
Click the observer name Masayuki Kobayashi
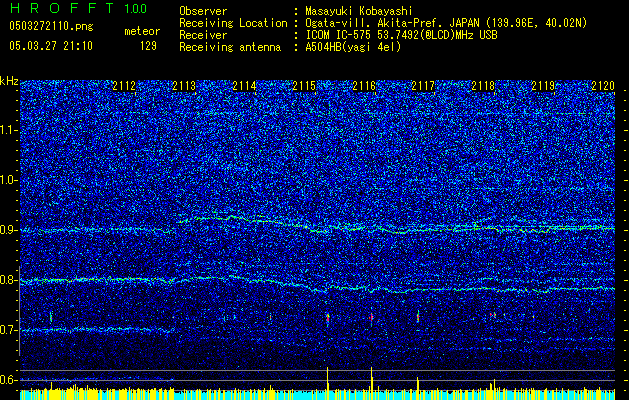pos(359,11)
